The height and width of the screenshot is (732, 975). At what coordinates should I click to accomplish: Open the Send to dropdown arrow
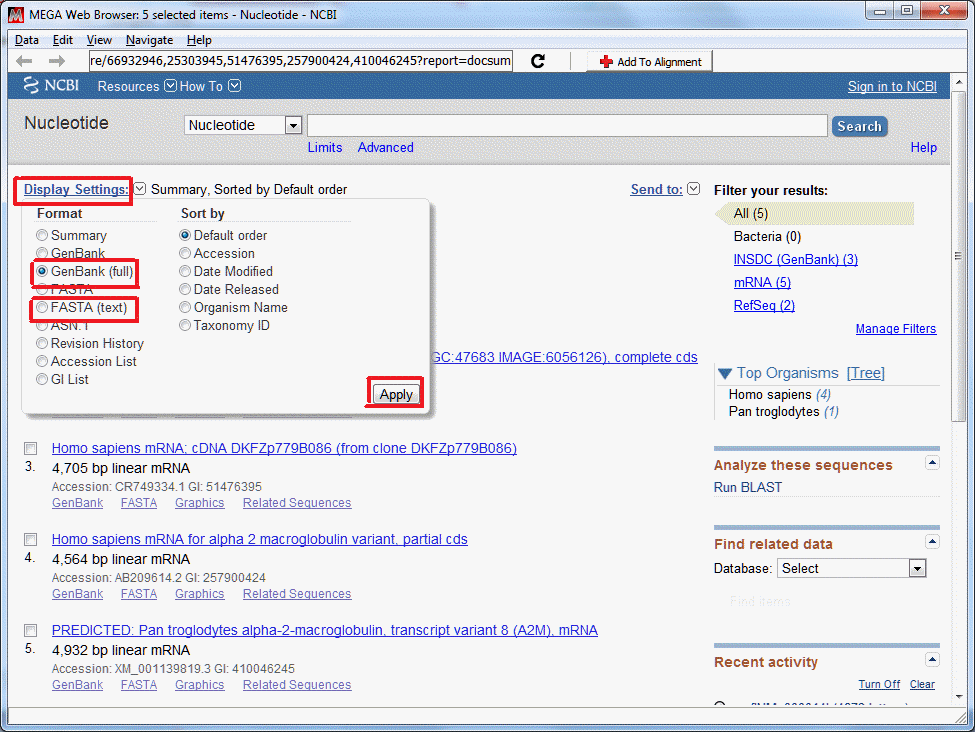pyautogui.click(x=694, y=188)
